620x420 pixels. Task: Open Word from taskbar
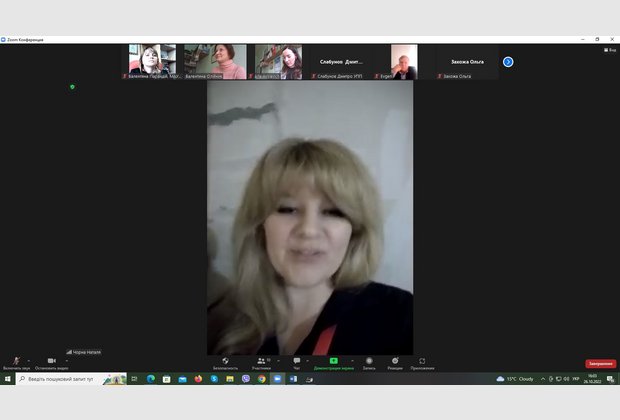coord(293,379)
